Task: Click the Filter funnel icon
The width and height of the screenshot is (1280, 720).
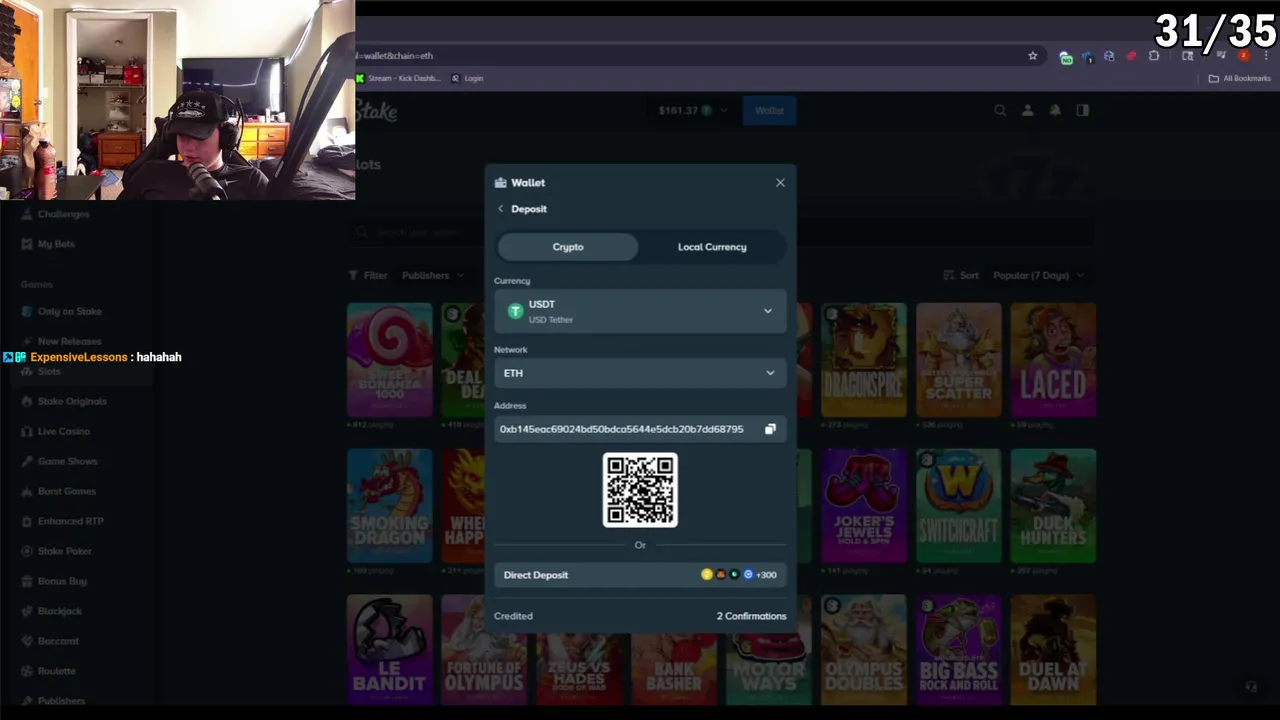Action: point(353,276)
